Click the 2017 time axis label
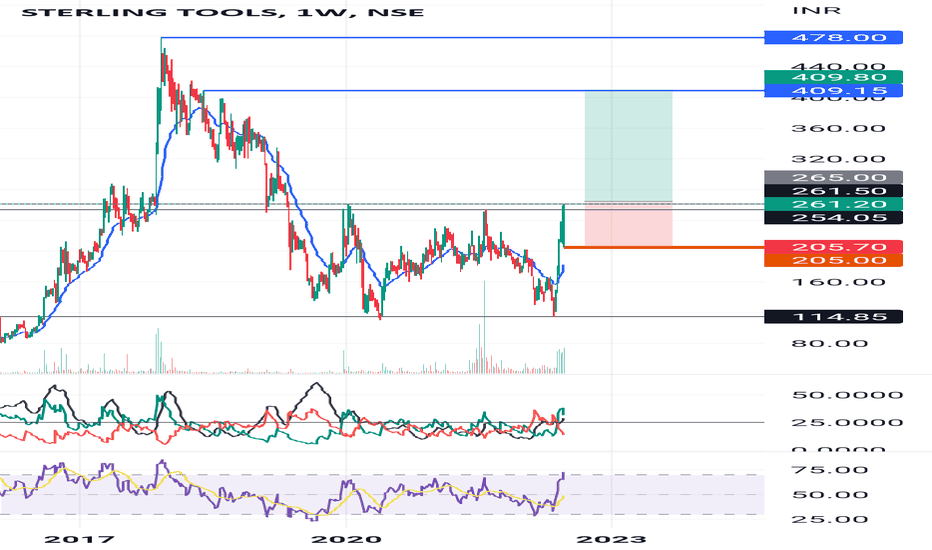This screenshot has width=932, height=550. point(79,539)
